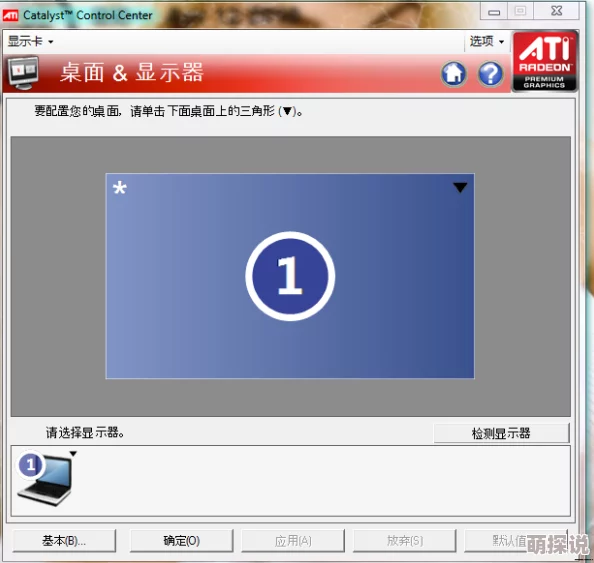Minimize the Catalyst Control Center window

coord(494,11)
